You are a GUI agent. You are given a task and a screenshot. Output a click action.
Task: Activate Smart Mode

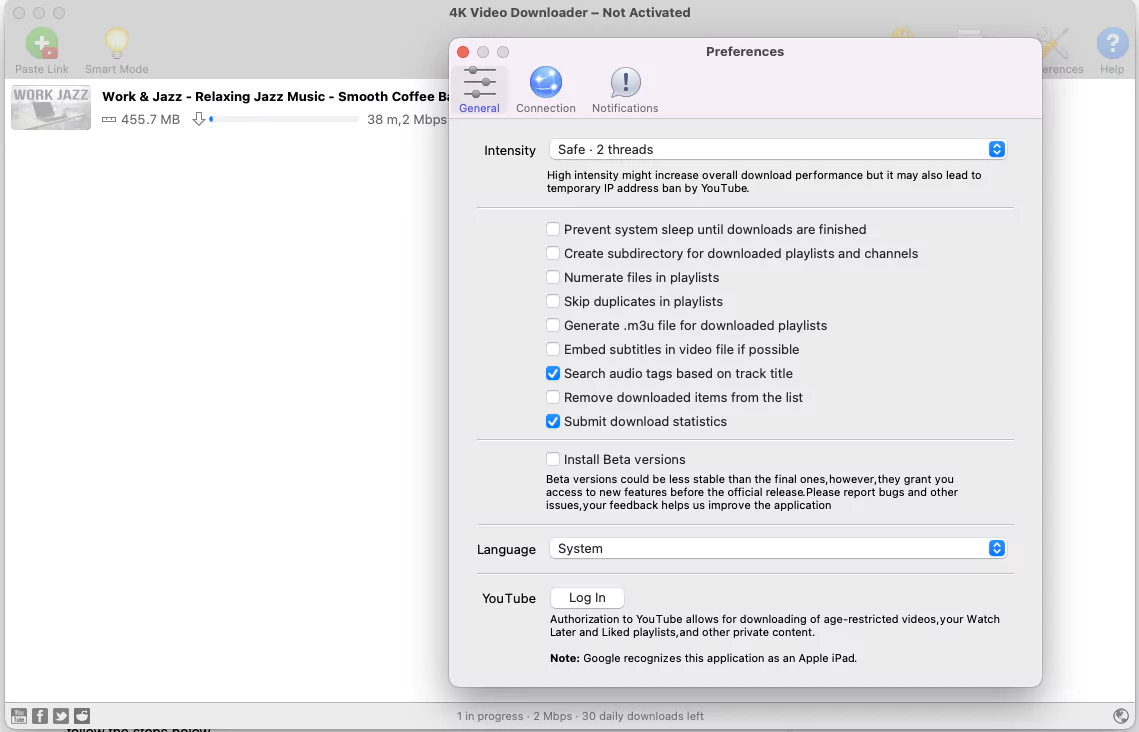coord(117,44)
